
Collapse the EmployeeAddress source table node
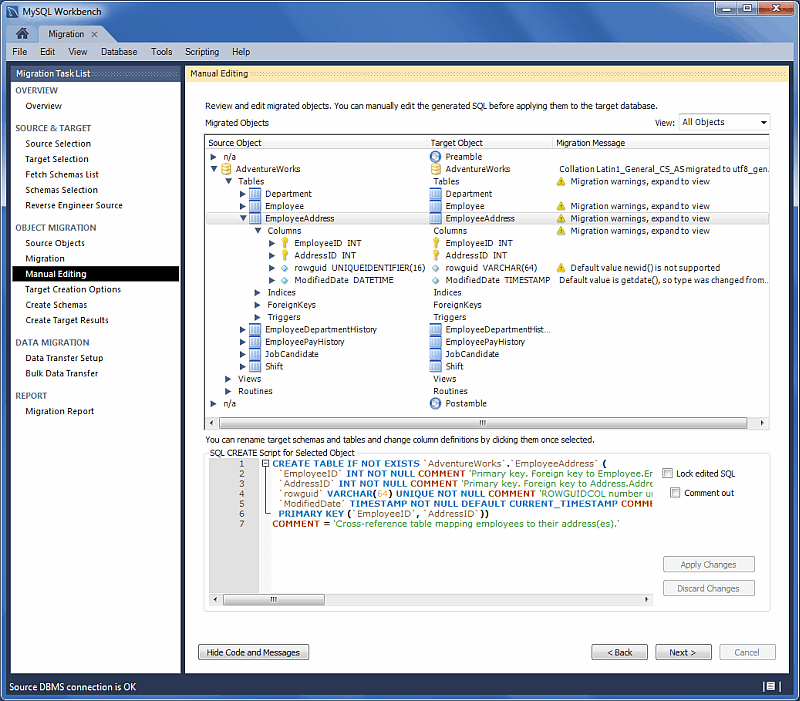click(x=242, y=218)
